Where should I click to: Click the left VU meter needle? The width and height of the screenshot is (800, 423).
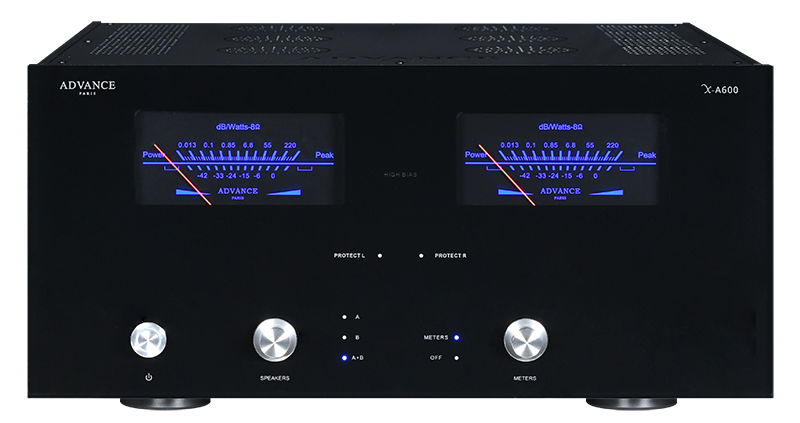(183, 175)
